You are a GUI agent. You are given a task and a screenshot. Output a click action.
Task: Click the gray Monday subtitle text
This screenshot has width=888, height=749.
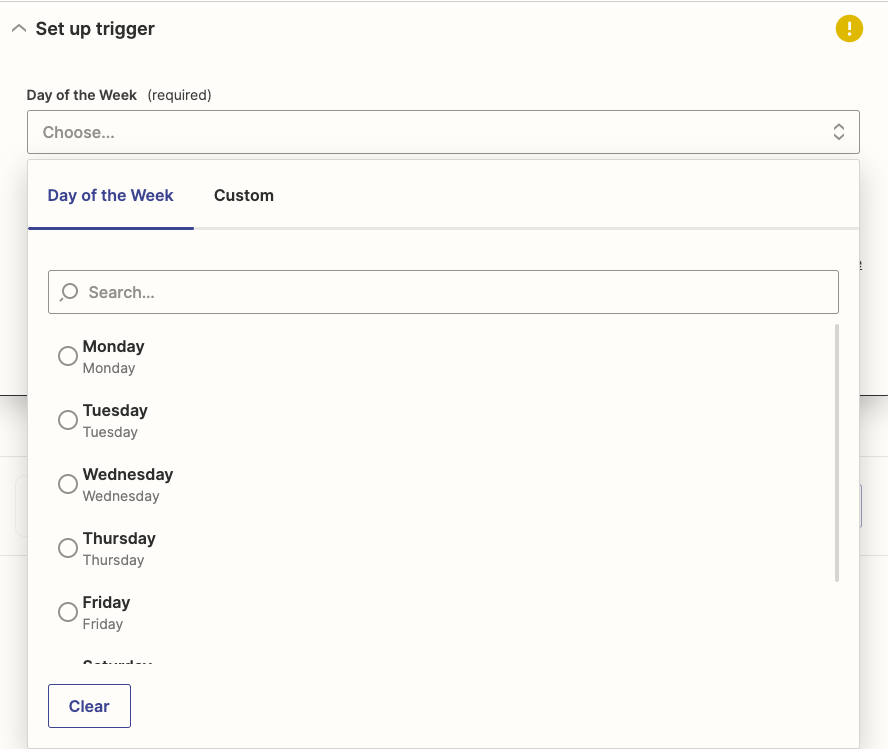tap(109, 368)
